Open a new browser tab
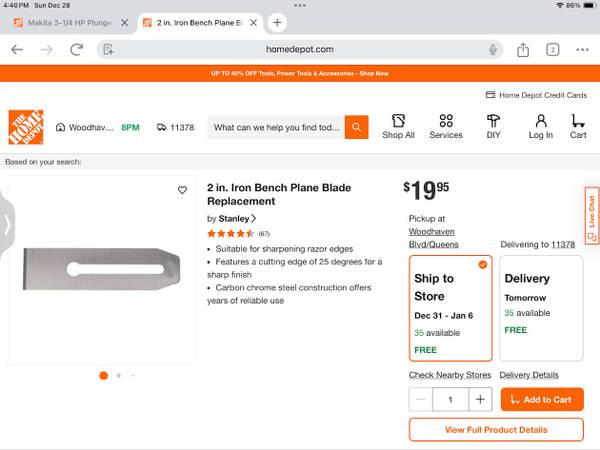 [277, 22]
